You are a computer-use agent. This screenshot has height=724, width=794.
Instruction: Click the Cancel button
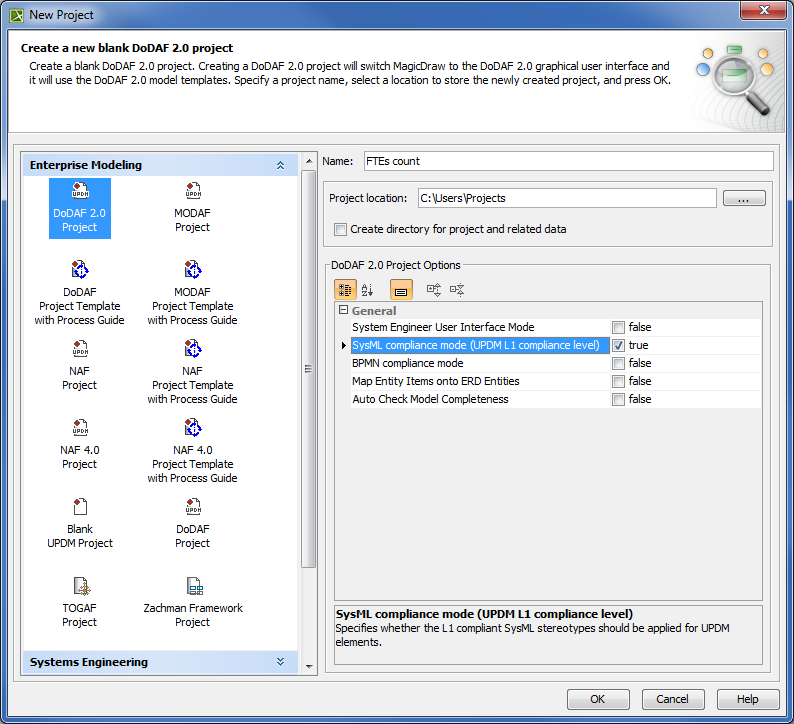[673, 699]
